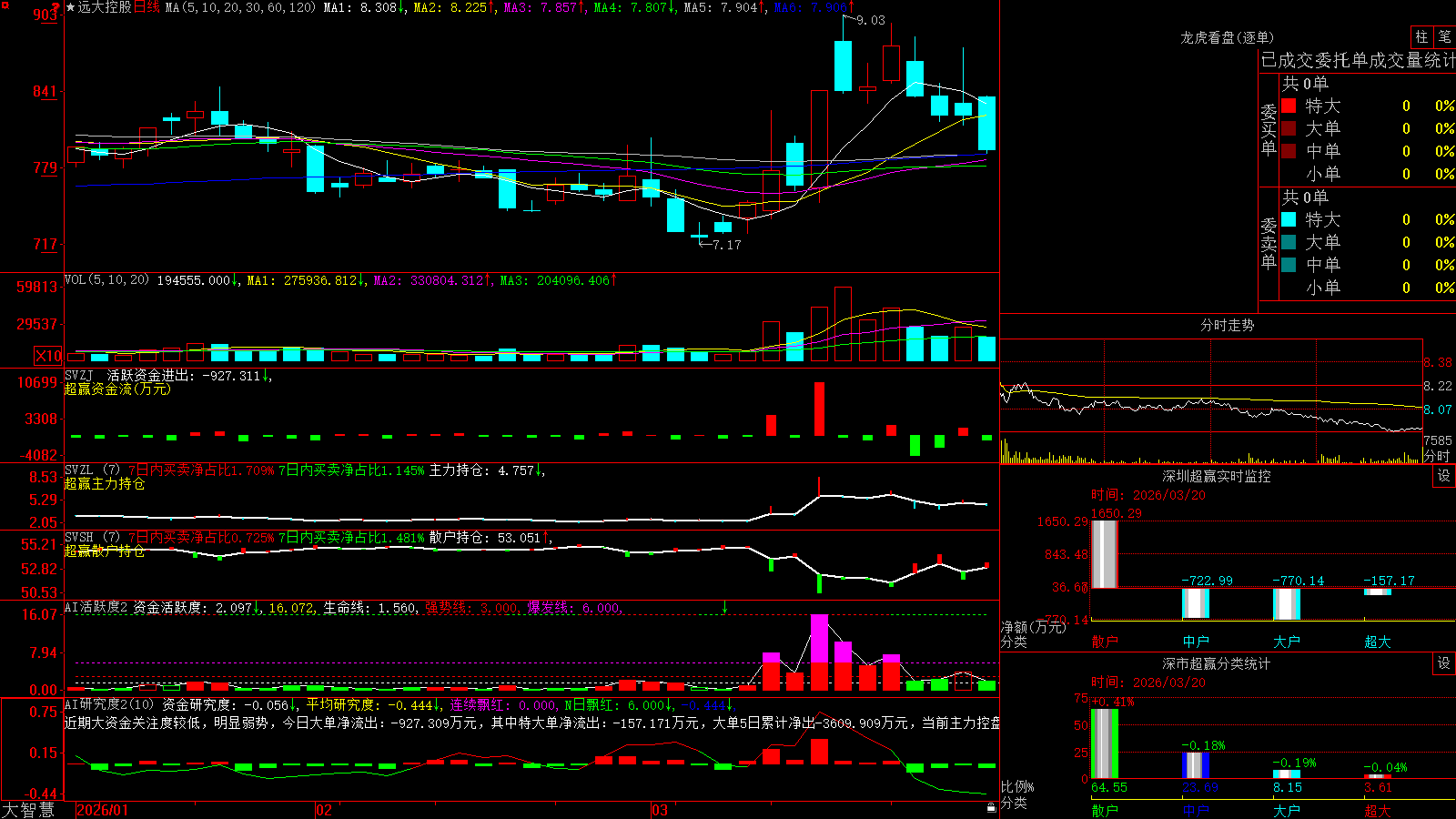Click the 大户 bar valued -770.14
Image resolution: width=1456 pixels, height=819 pixels.
[1287, 604]
